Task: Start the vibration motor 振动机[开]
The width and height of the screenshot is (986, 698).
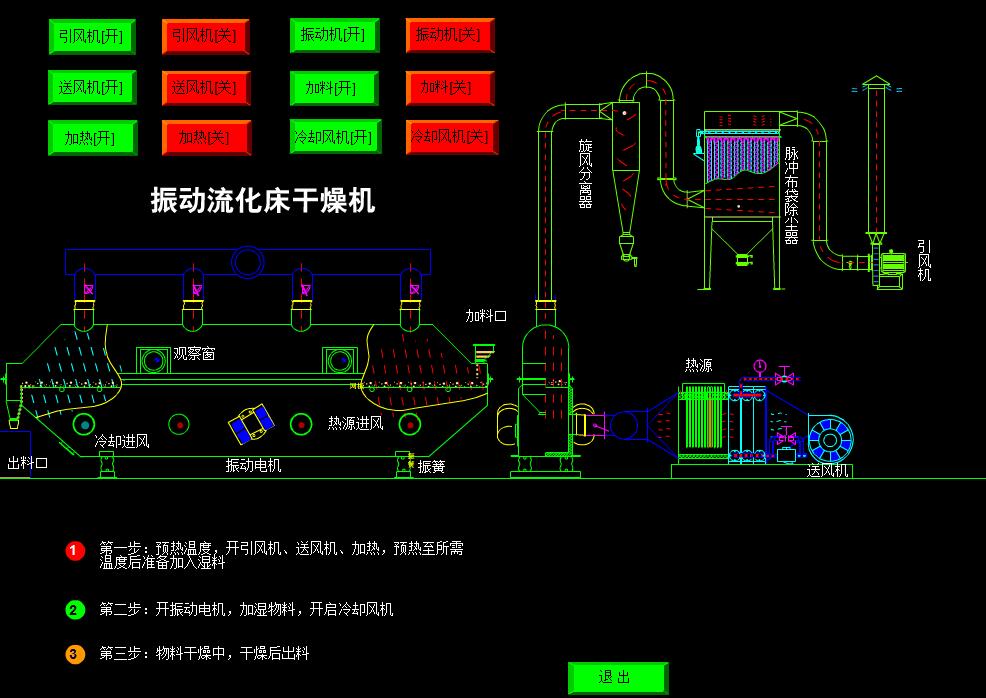Action: [335, 35]
